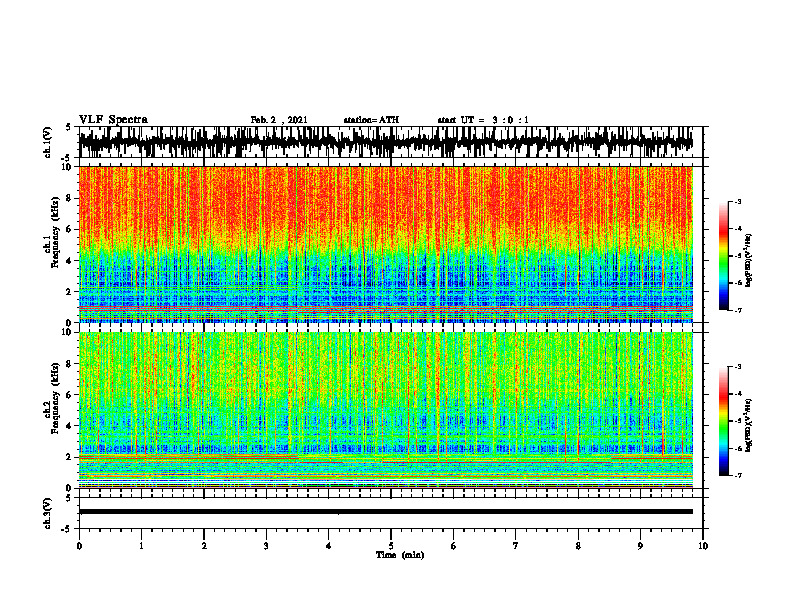This screenshot has width=792, height=612.
Task: Click time axis tick label 4
Action: tap(329, 546)
